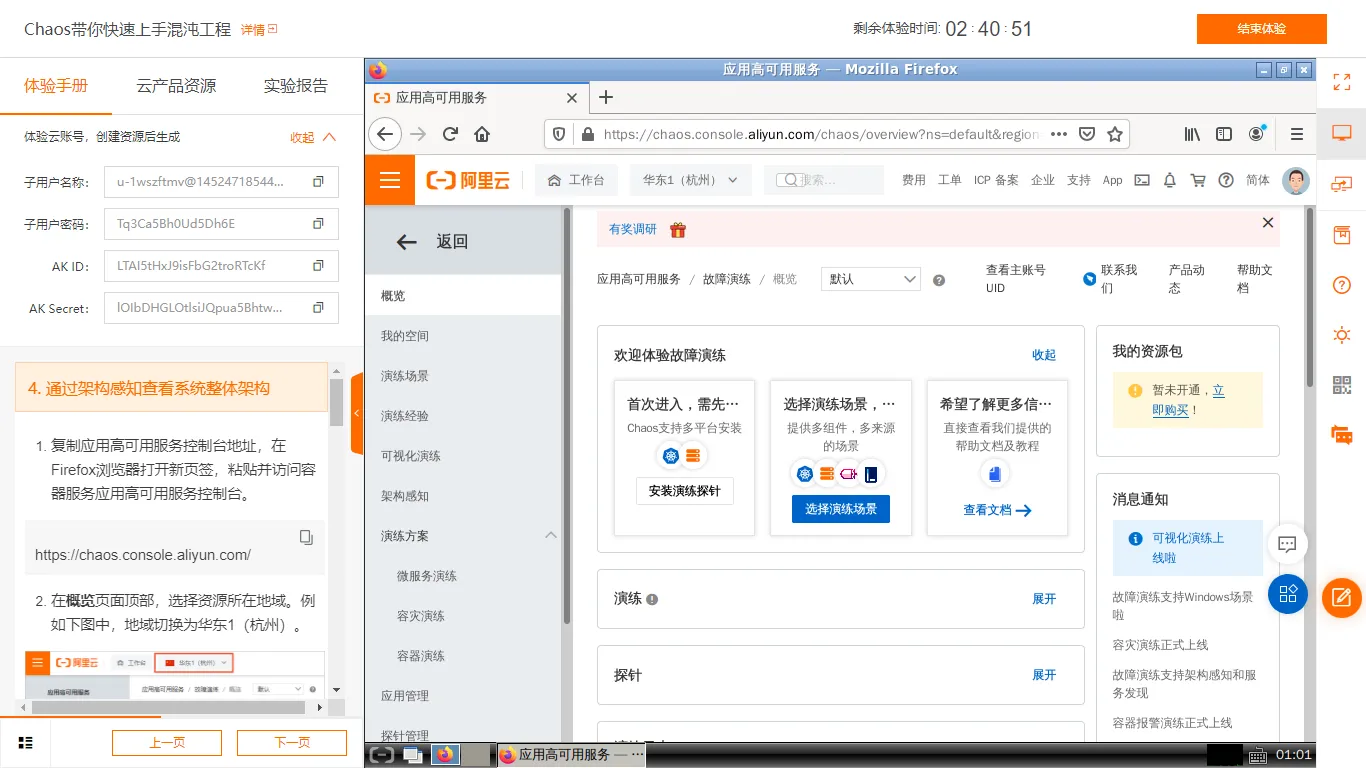This screenshot has width=1366, height=768.
Task: Open 查看文档 link
Action: pos(997,510)
